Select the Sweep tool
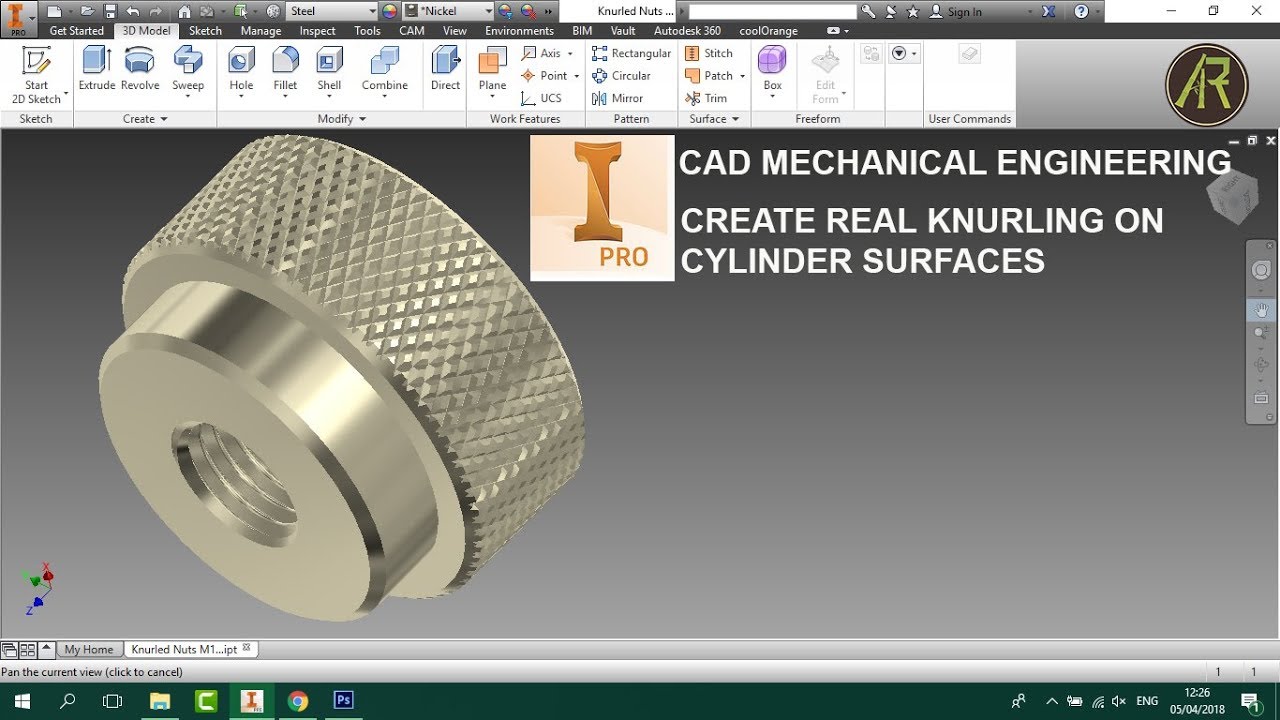The height and width of the screenshot is (720, 1280). point(188,70)
